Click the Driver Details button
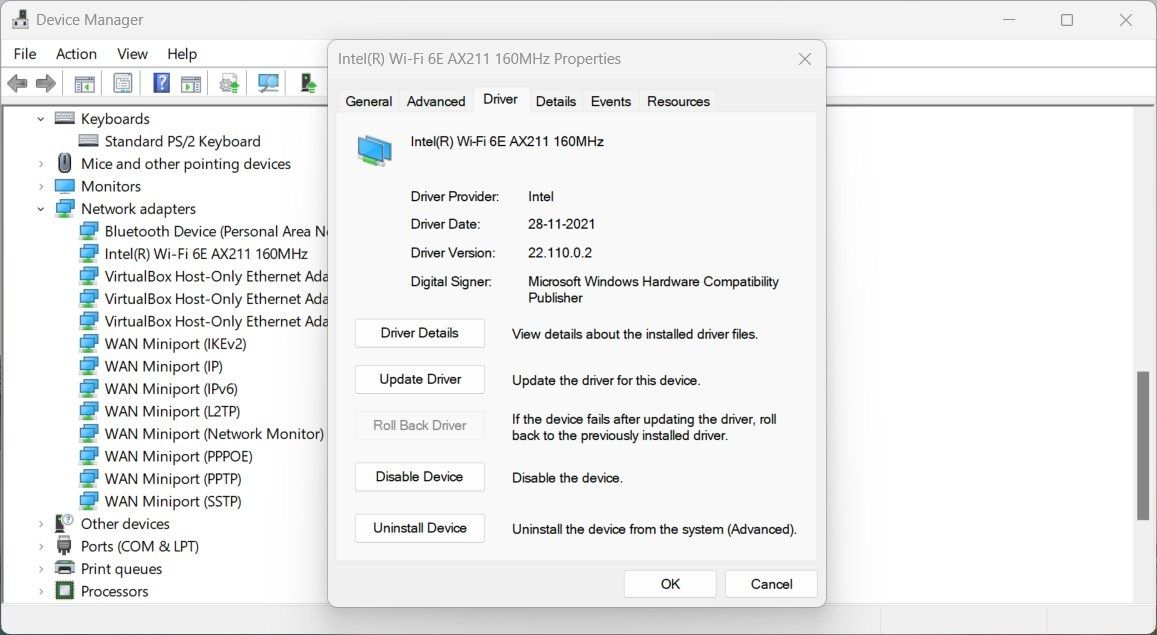The width and height of the screenshot is (1157, 635). (419, 333)
